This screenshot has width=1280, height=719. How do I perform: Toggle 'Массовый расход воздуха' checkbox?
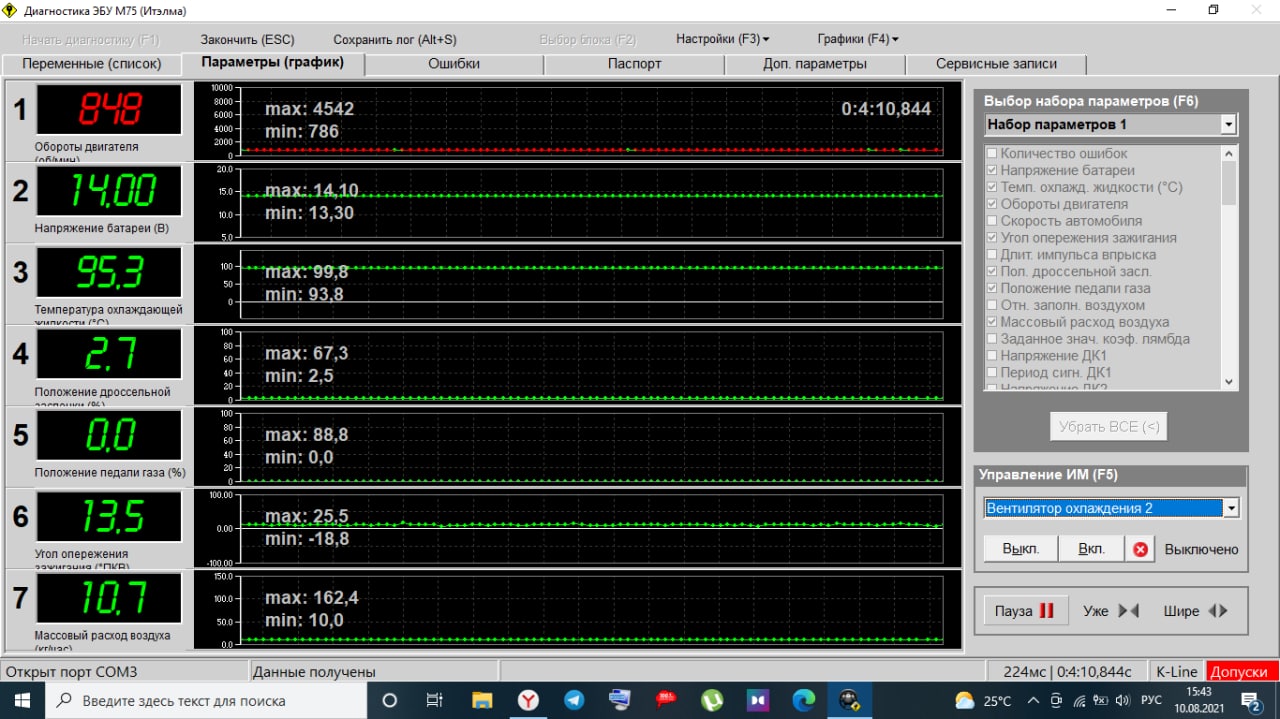pos(992,322)
